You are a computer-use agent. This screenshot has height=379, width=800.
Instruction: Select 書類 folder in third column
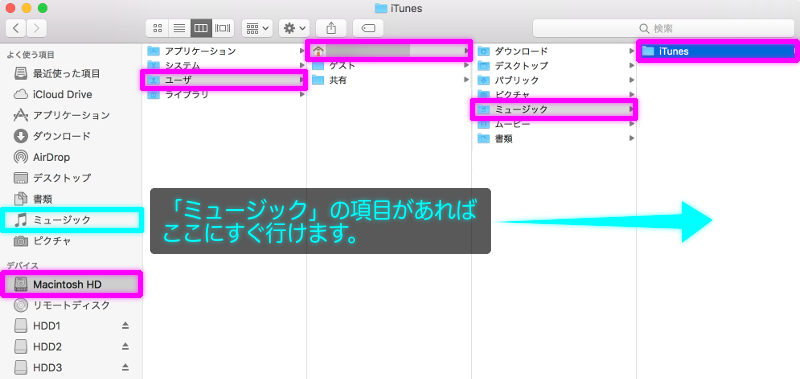pos(554,138)
